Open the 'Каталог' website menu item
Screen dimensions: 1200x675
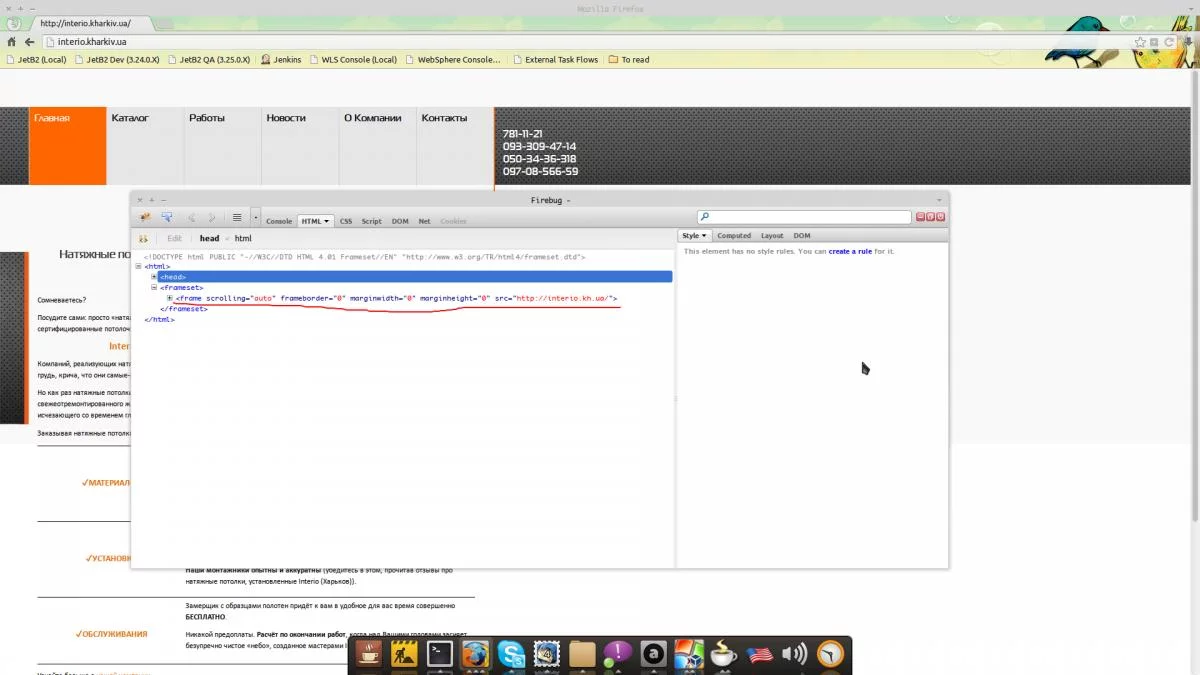(x=130, y=118)
